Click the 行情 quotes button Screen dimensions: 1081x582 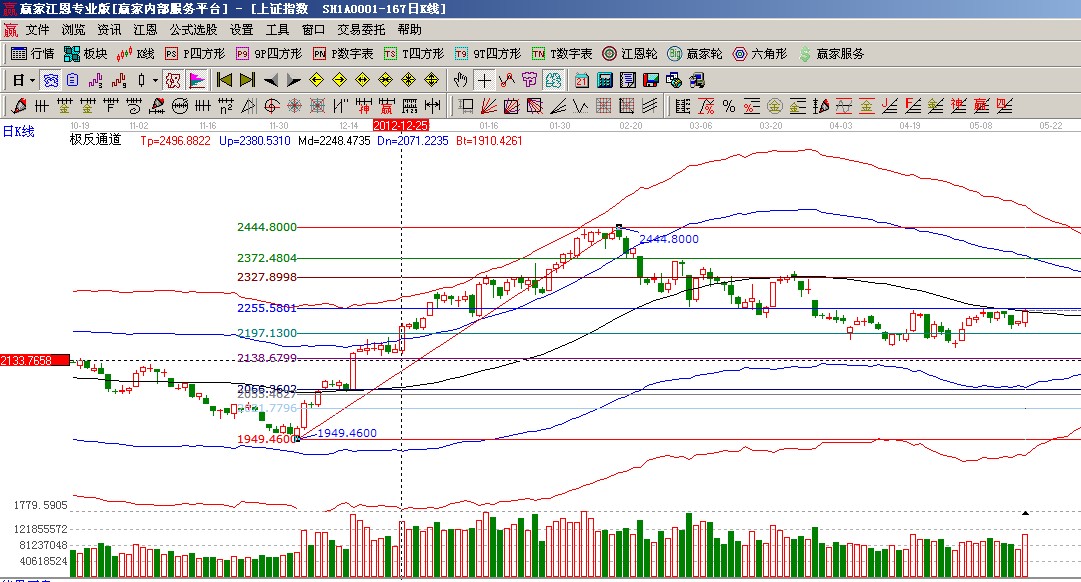(32, 54)
